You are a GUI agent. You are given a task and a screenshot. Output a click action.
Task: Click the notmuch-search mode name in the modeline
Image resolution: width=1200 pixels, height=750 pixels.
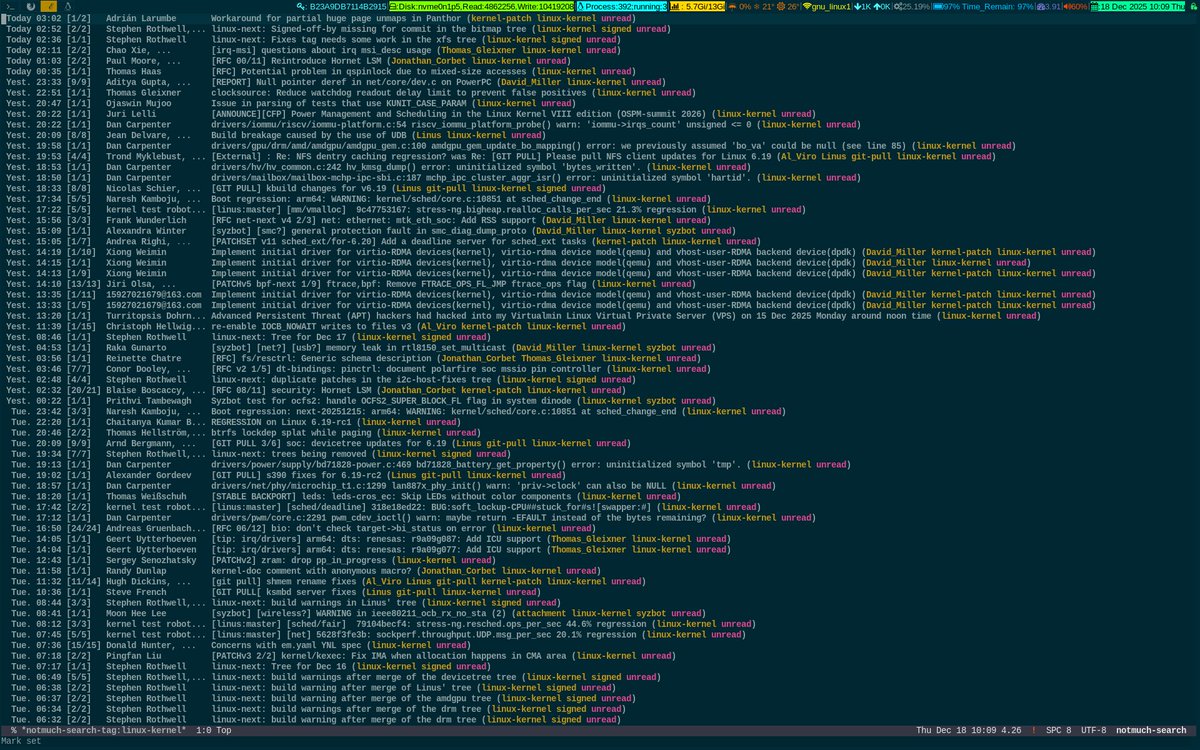pyautogui.click(x=1151, y=731)
